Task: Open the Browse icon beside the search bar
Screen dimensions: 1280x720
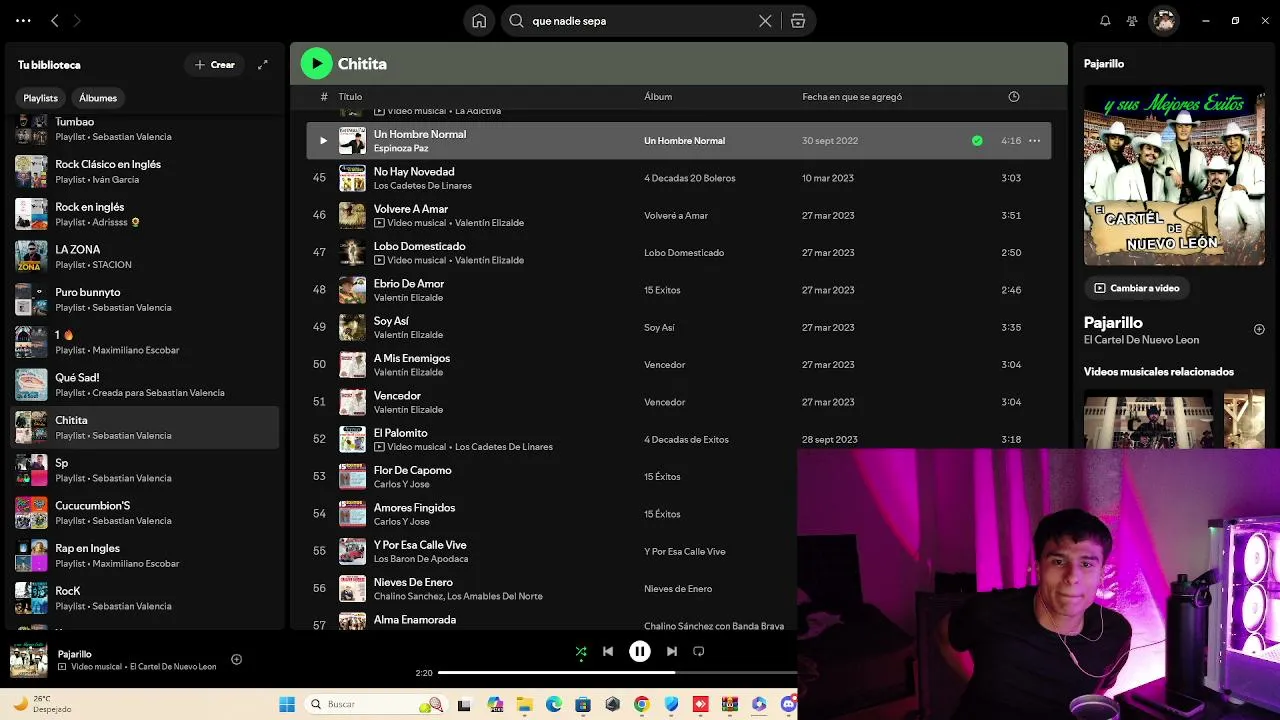Action: (x=798, y=21)
